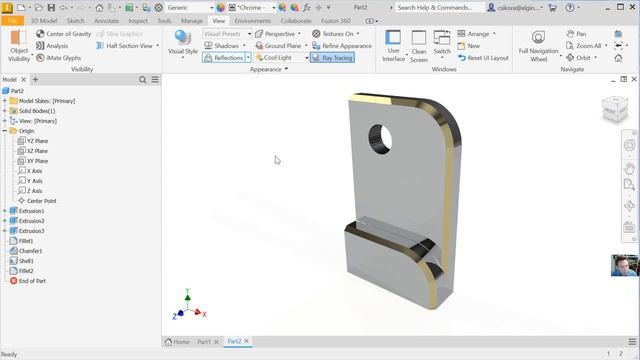Click in Search Help & Commands field
Viewport: 640px width, 360px height.
(x=440, y=7)
